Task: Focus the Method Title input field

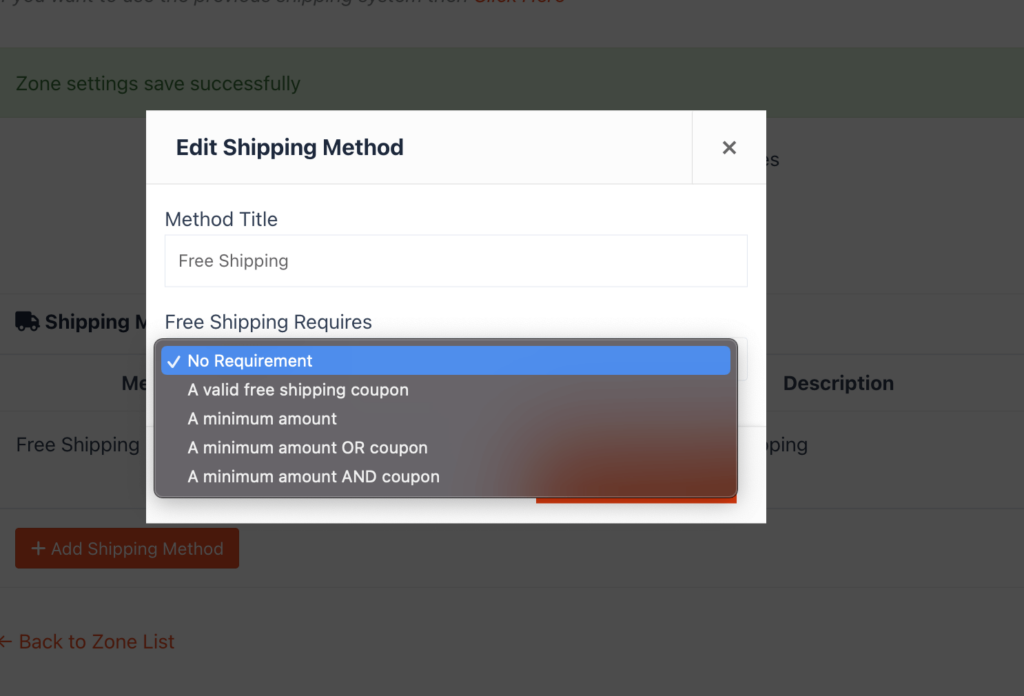Action: click(x=456, y=261)
